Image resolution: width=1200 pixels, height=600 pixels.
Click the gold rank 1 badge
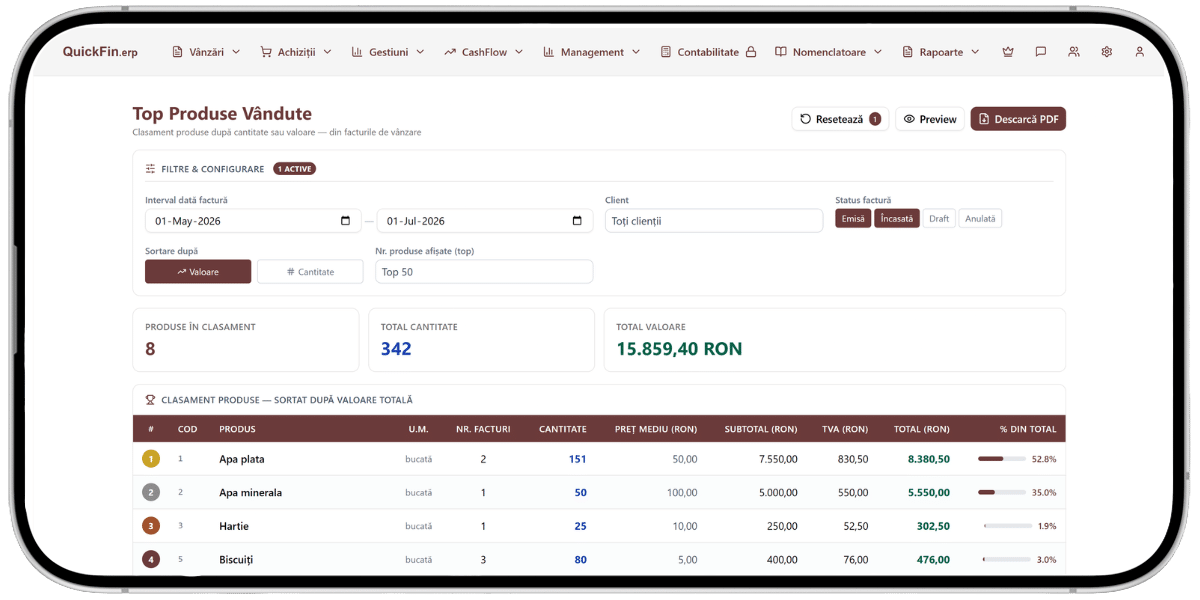click(x=151, y=459)
